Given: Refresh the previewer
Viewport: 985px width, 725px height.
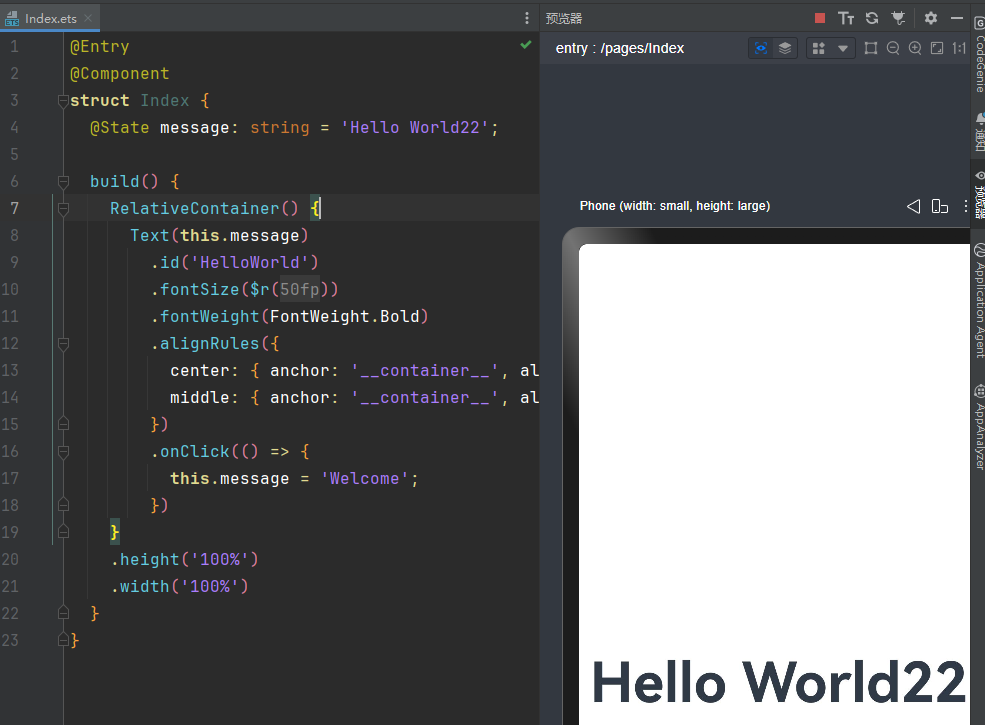Looking at the screenshot, I should click(872, 18).
